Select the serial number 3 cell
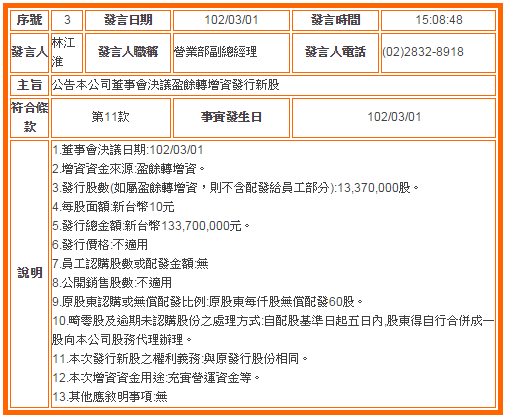The width and height of the screenshot is (507, 417). 67,20
